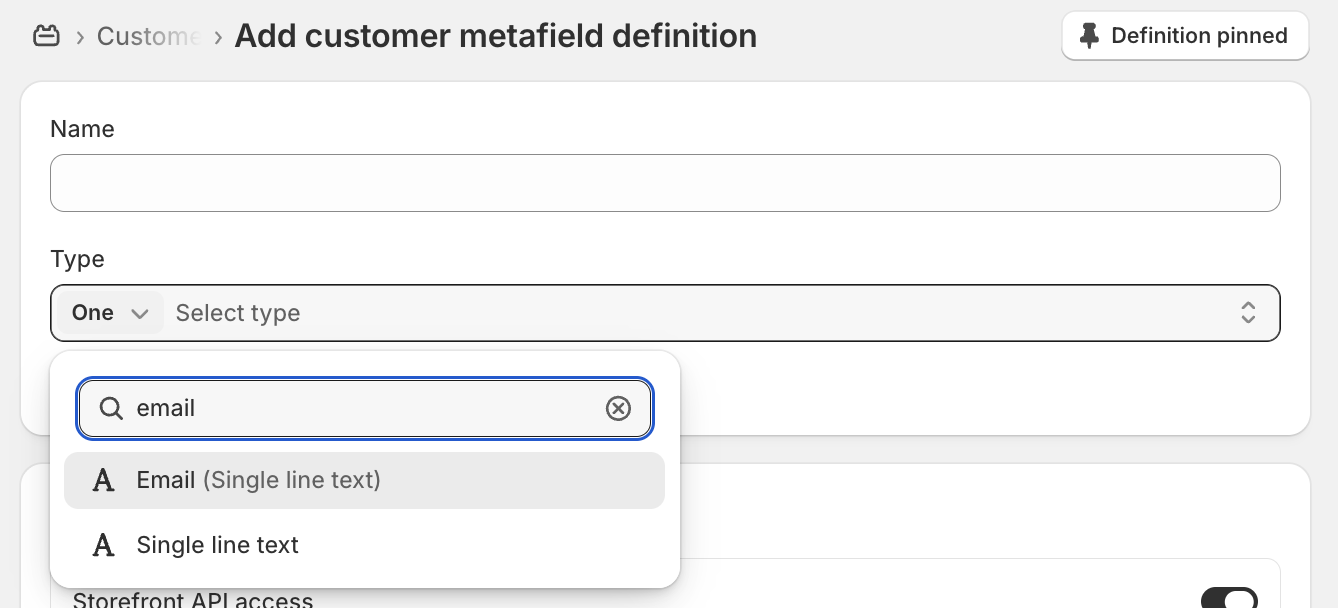The height and width of the screenshot is (608, 1338).
Task: Open the metafields home breadcrumb icon
Action: (47, 37)
